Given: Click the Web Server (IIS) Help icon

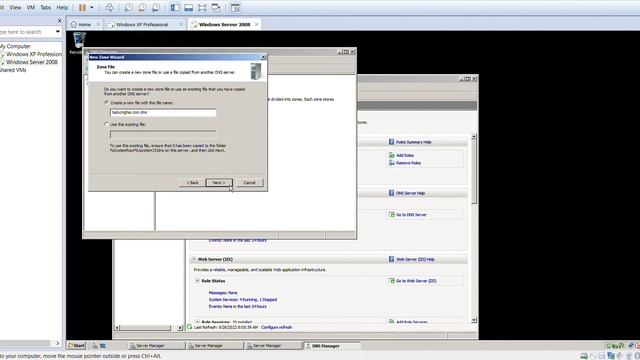Looking at the screenshot, I should [391, 259].
